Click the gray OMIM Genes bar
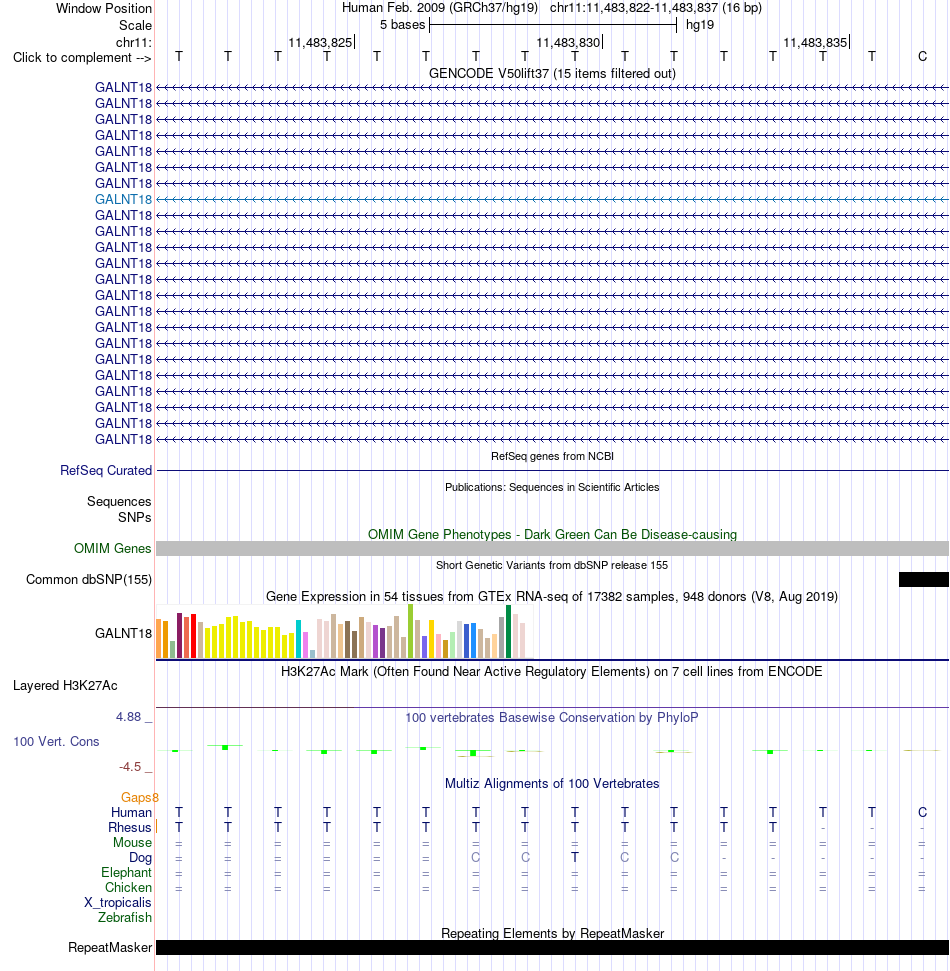950x971 pixels. coord(552,549)
